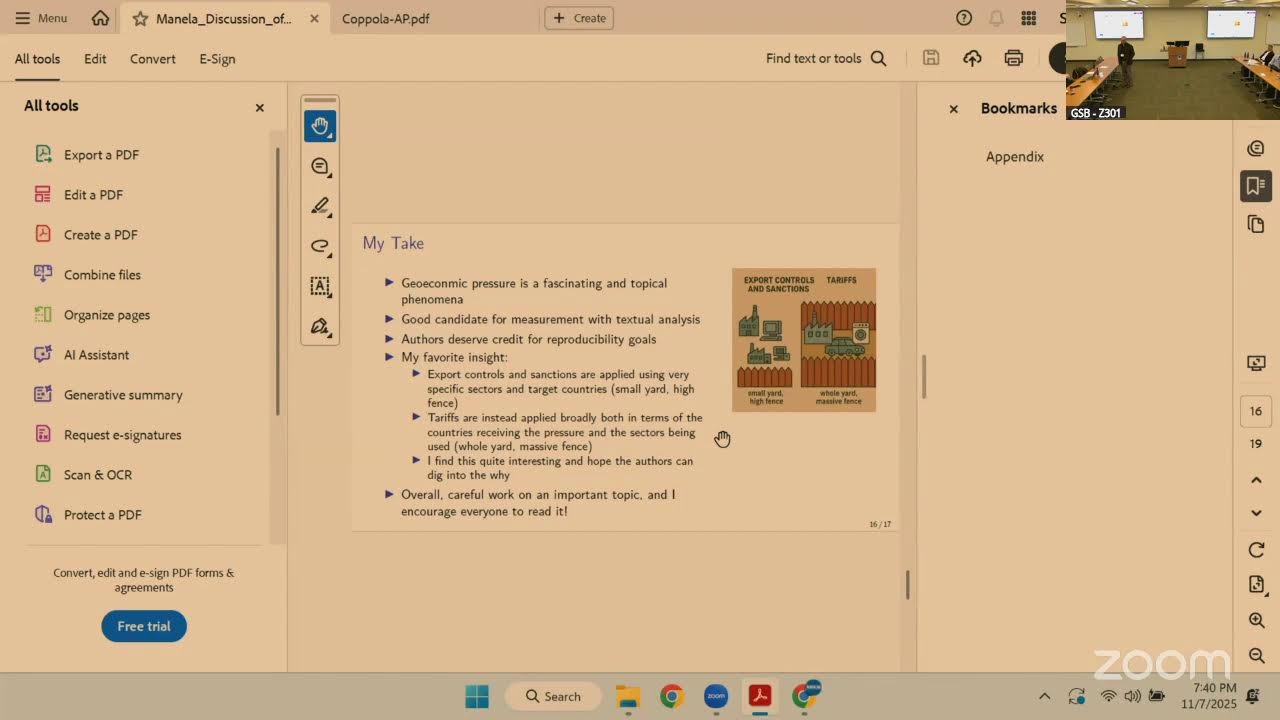Choose the Draw freehand tool
This screenshot has width=1280, height=720.
coord(320,246)
